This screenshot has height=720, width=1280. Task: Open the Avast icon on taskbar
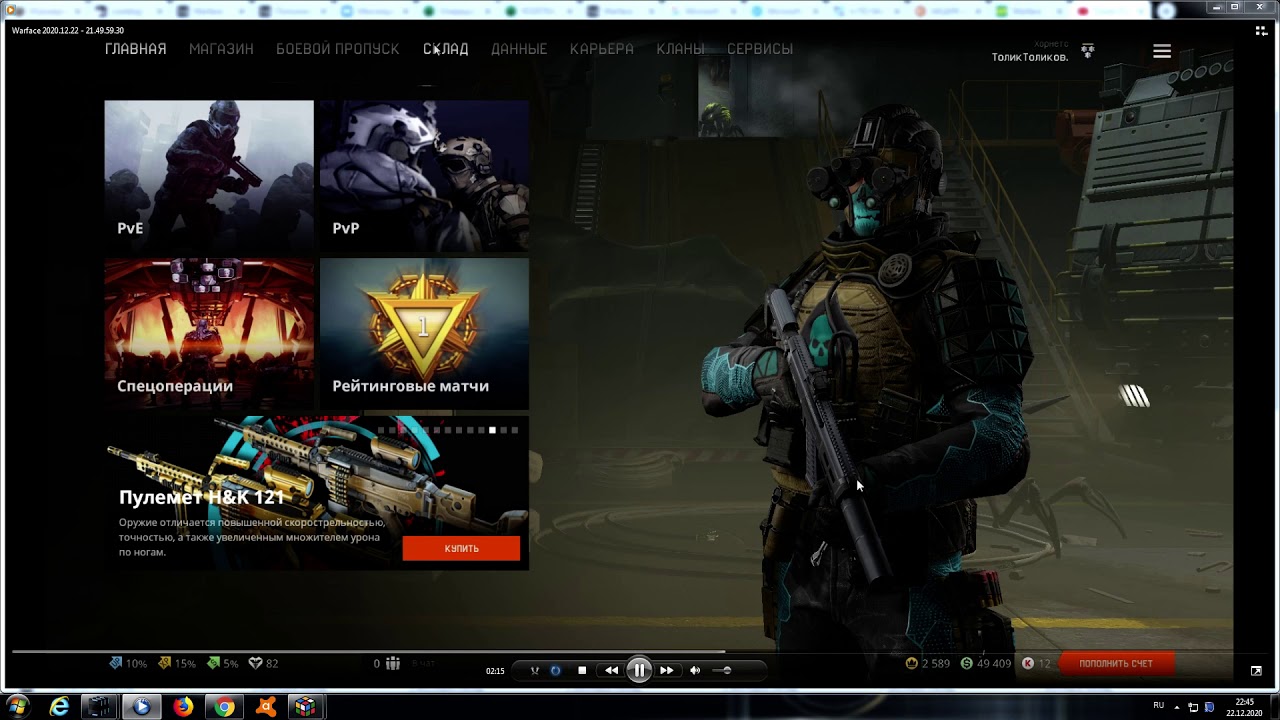coord(266,706)
